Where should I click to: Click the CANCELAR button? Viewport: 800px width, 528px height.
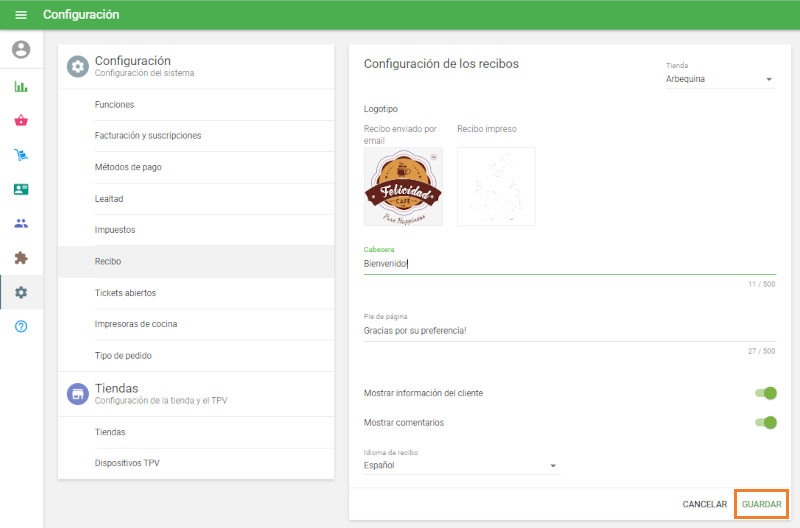(704, 504)
